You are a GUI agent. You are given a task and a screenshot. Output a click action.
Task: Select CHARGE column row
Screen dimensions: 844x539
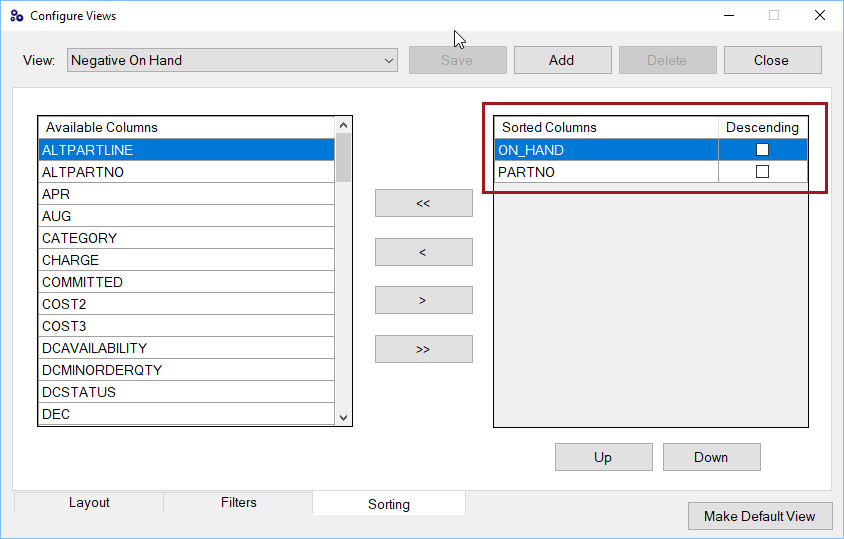click(x=186, y=260)
